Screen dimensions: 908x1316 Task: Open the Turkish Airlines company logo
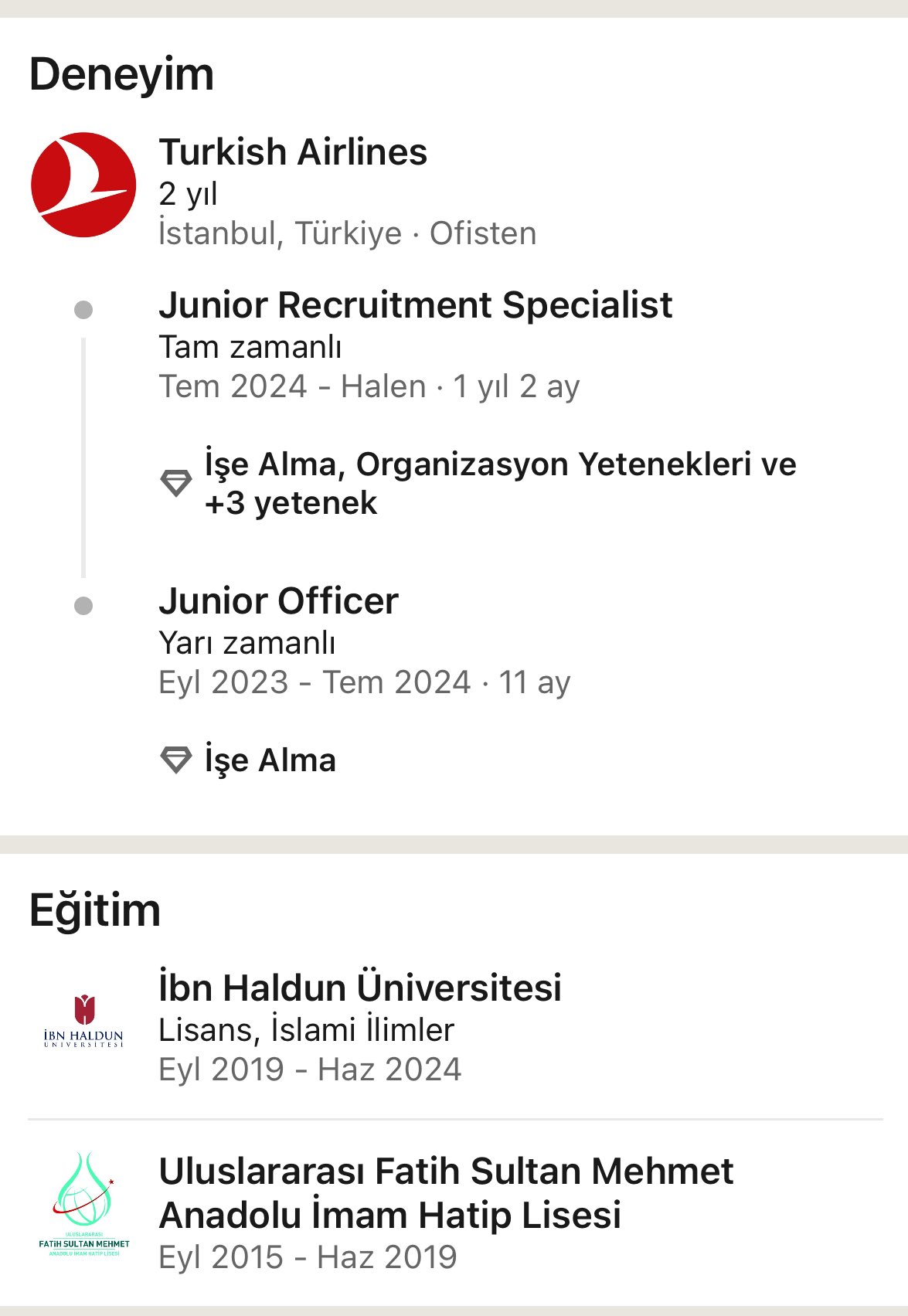click(x=83, y=185)
